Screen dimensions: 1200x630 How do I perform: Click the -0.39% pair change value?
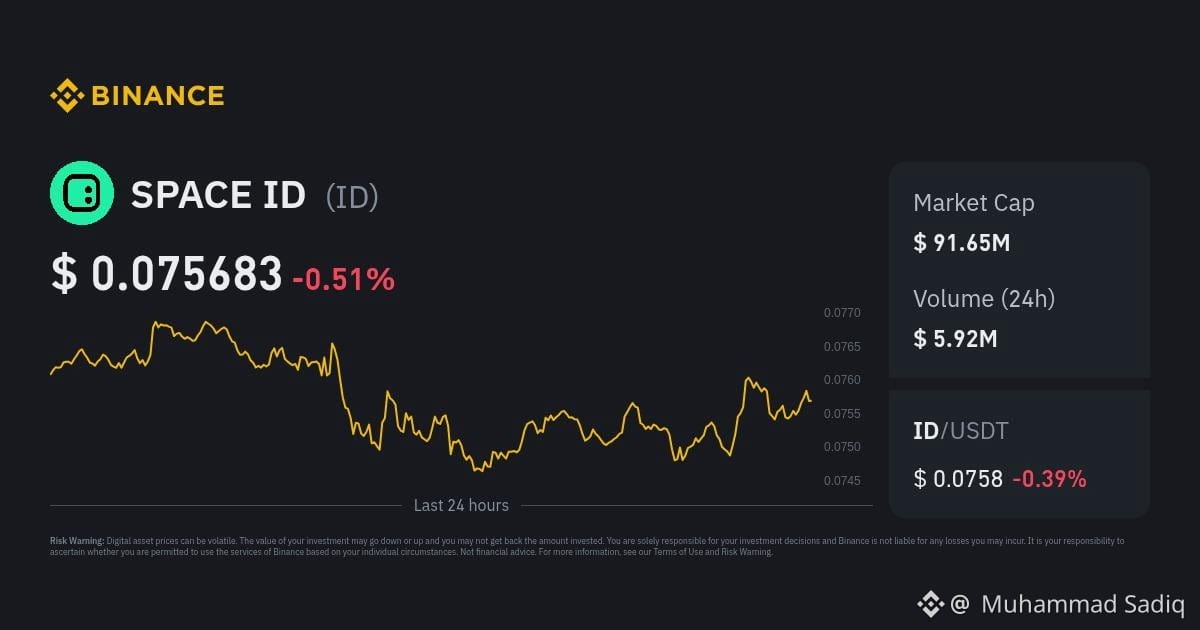(x=1049, y=479)
